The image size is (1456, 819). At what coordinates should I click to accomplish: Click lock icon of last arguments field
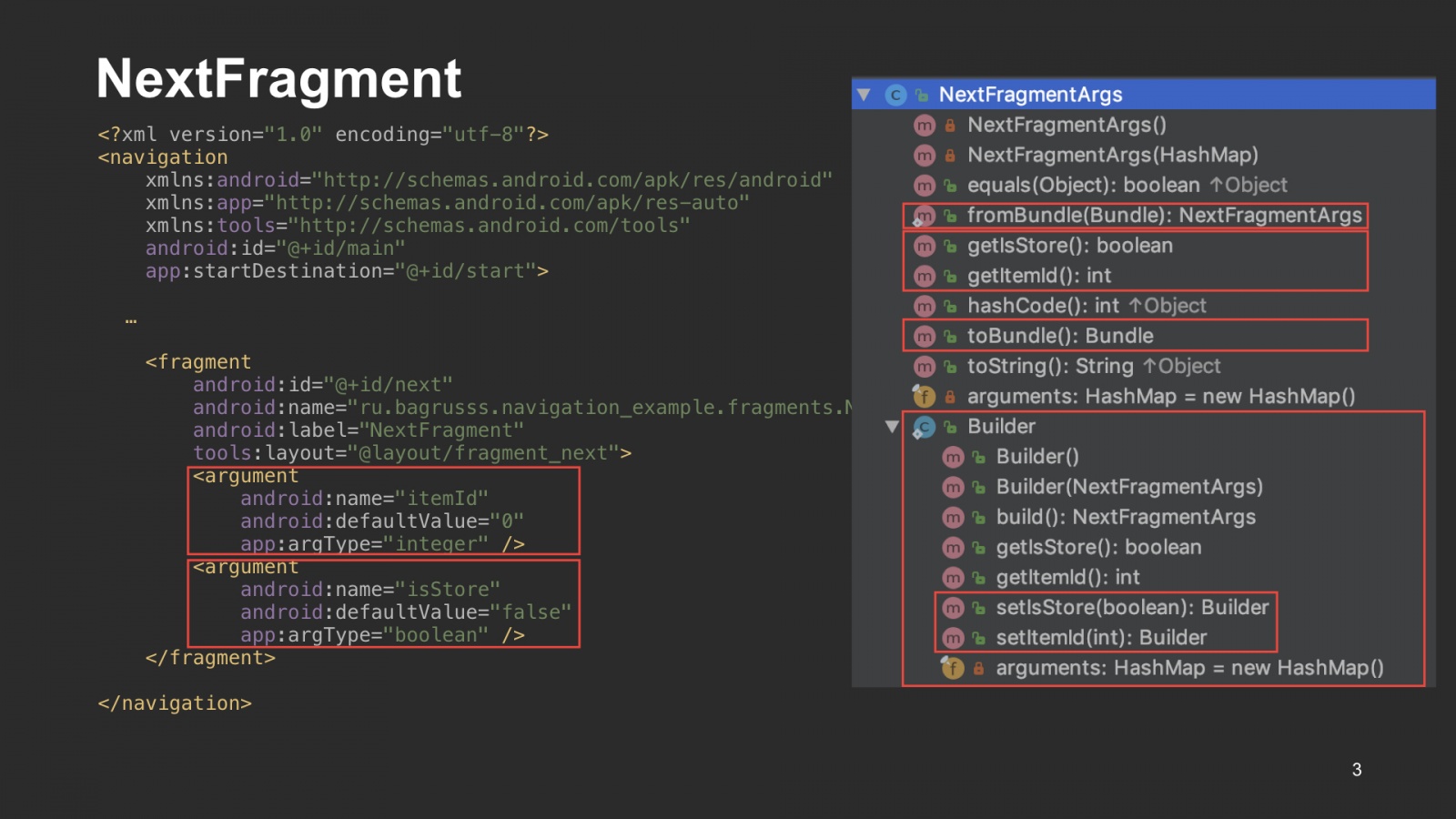(x=979, y=669)
